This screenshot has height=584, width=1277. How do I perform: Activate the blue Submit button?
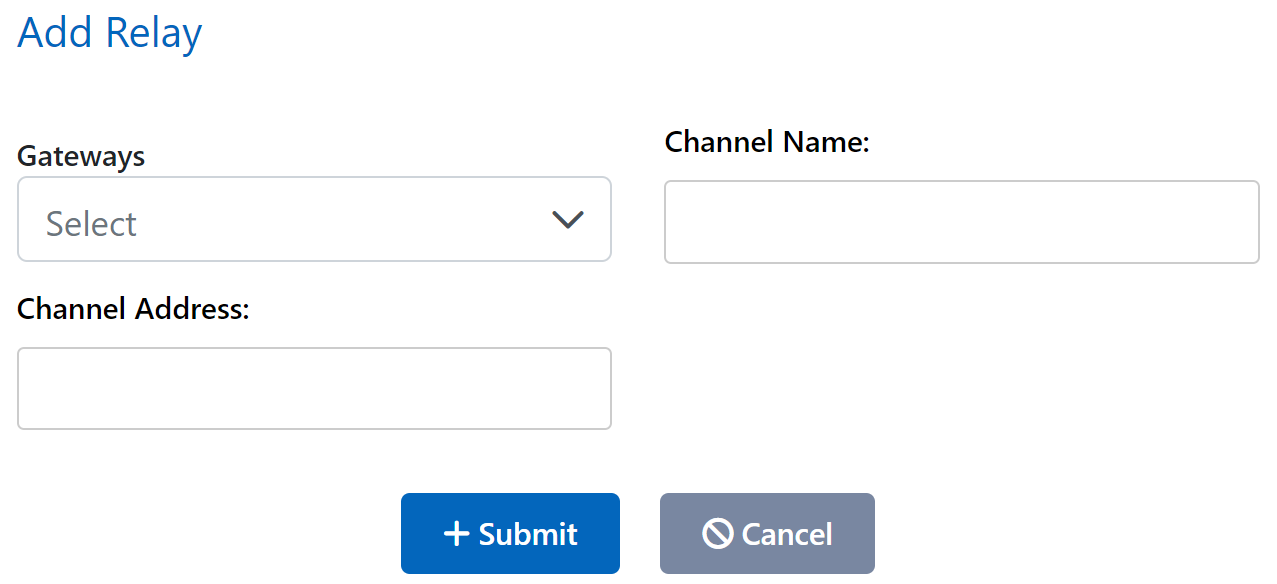click(510, 533)
